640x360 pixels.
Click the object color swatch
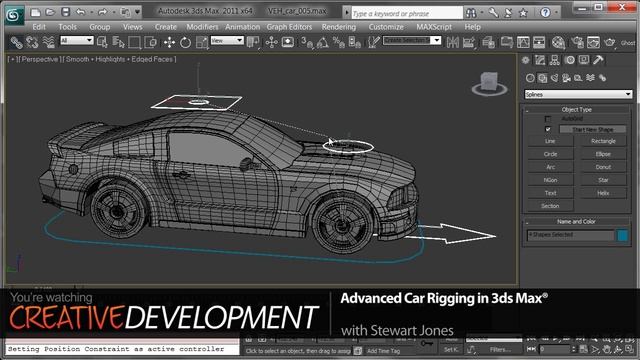622,236
